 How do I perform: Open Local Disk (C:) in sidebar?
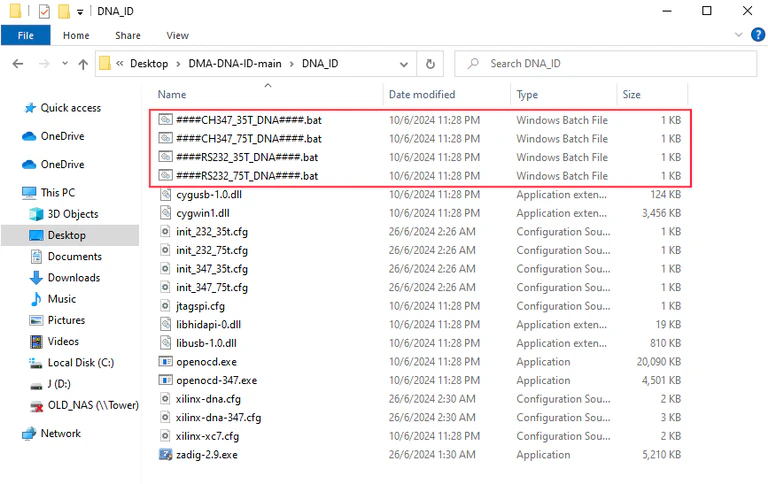[x=81, y=363]
